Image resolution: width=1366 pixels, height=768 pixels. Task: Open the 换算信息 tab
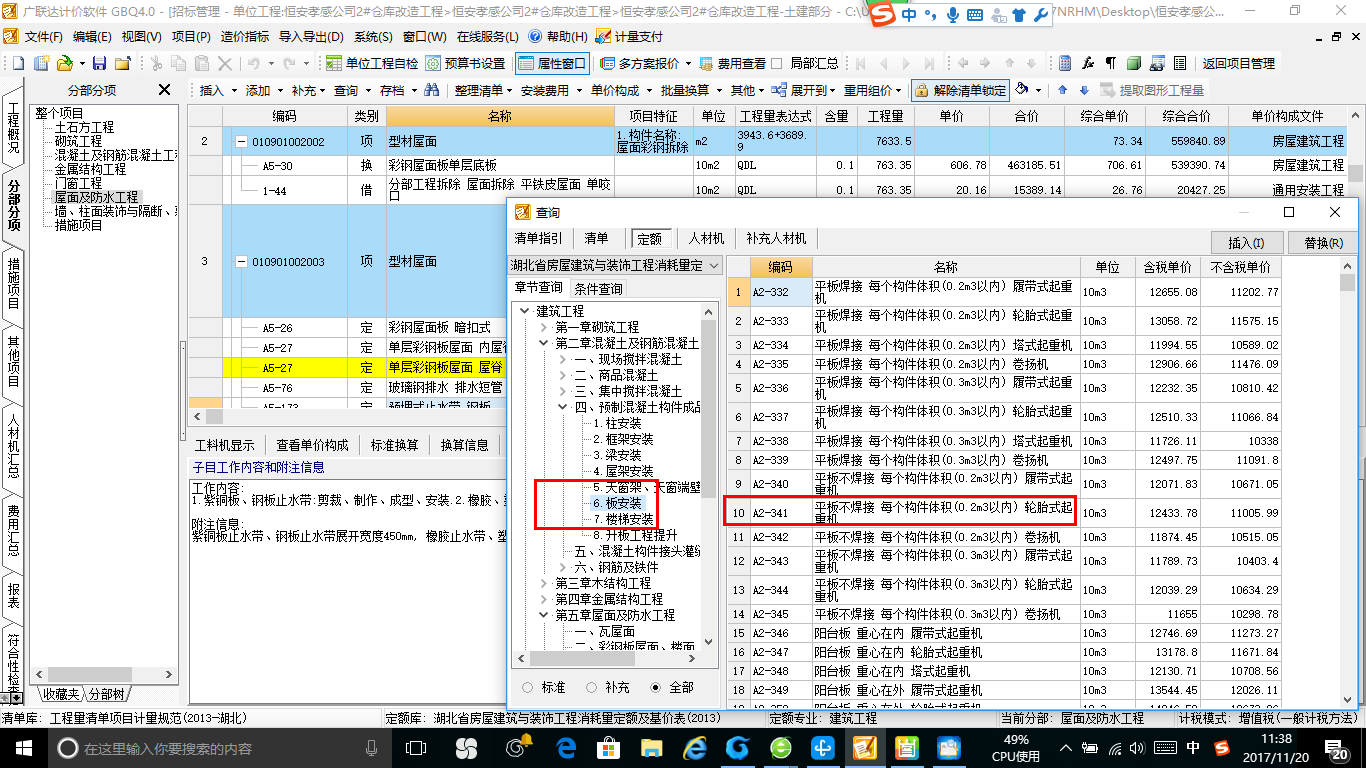point(464,445)
